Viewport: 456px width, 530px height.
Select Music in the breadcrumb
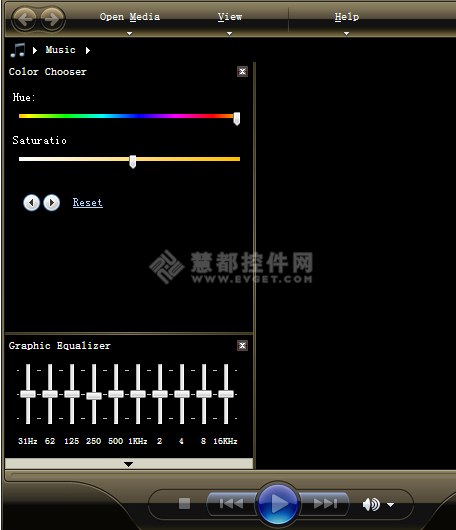pos(61,50)
